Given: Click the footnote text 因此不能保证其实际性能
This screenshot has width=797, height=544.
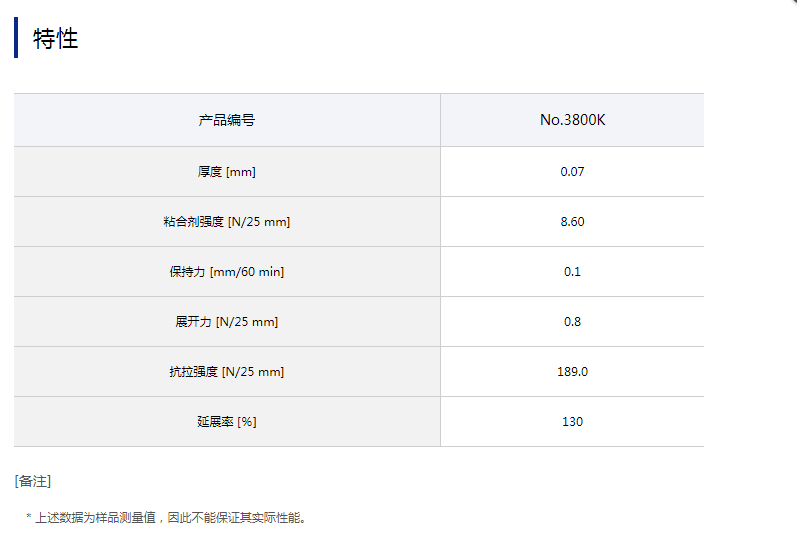Looking at the screenshot, I should (240, 518).
